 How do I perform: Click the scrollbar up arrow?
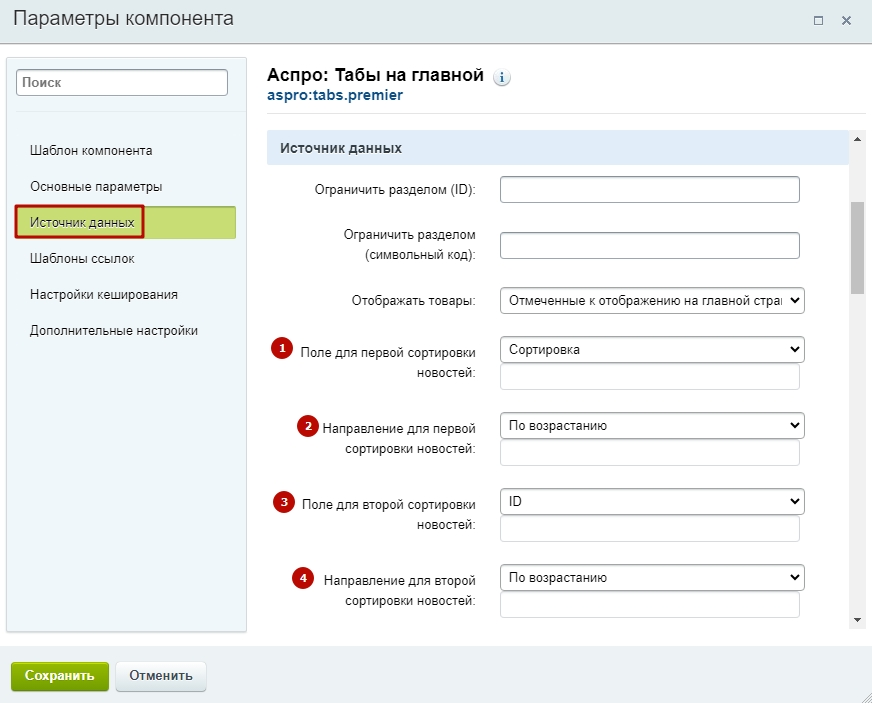pyautogui.click(x=857, y=139)
